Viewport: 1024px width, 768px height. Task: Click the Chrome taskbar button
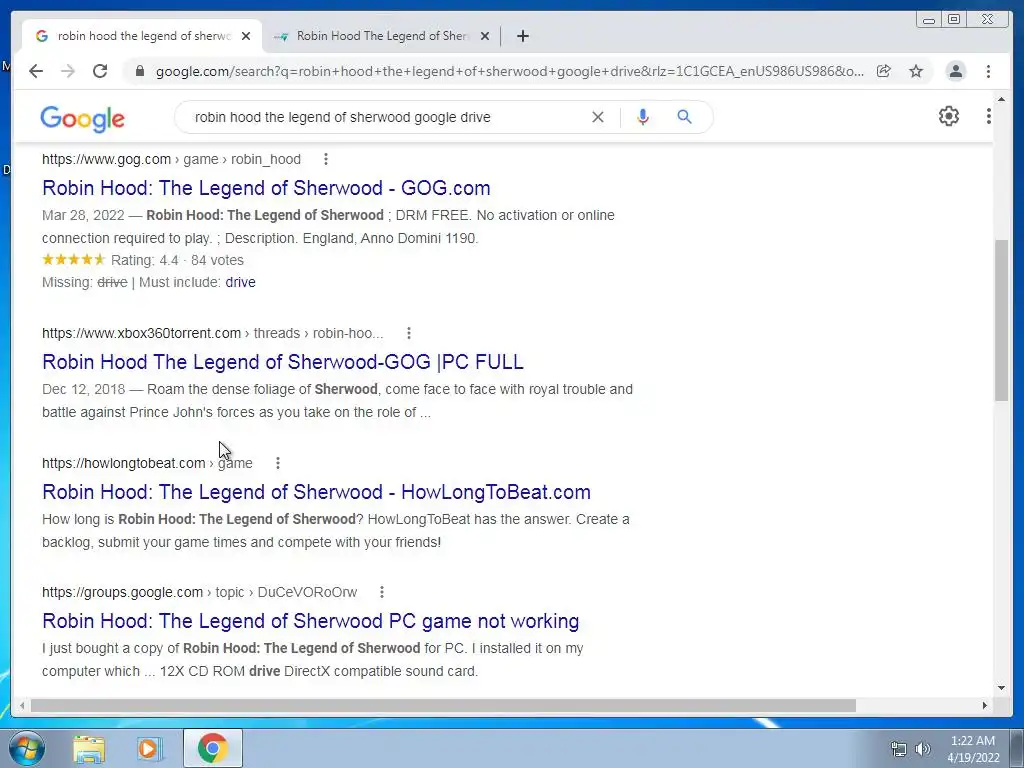point(213,748)
